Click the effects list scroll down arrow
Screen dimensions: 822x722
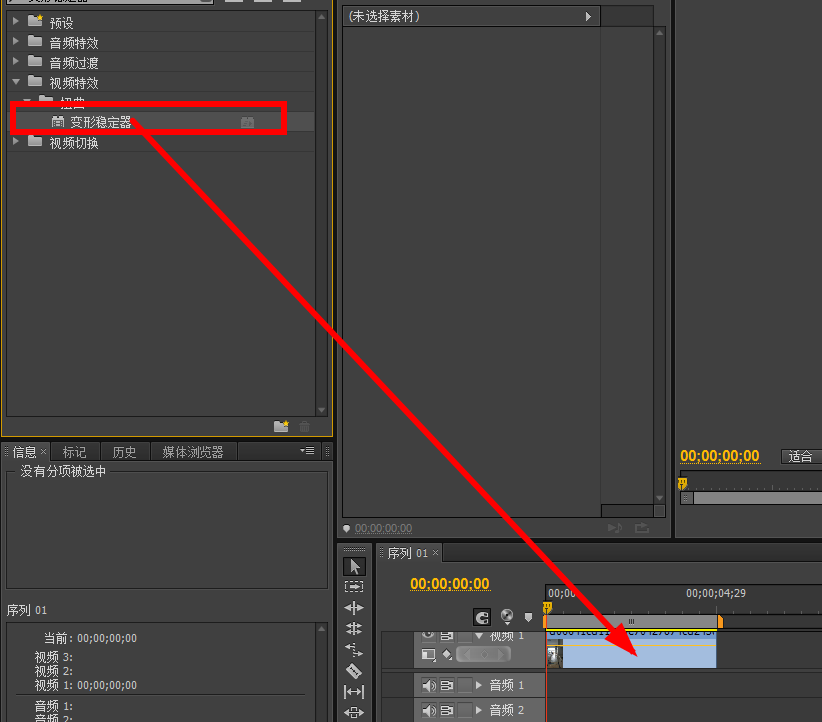tap(321, 410)
